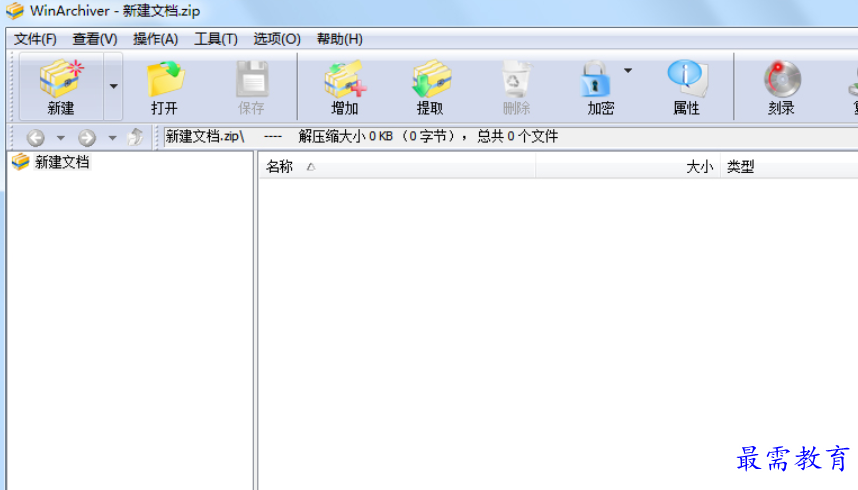The image size is (858, 490).
Task: Open the 工具(T) menu
Action: [x=216, y=39]
